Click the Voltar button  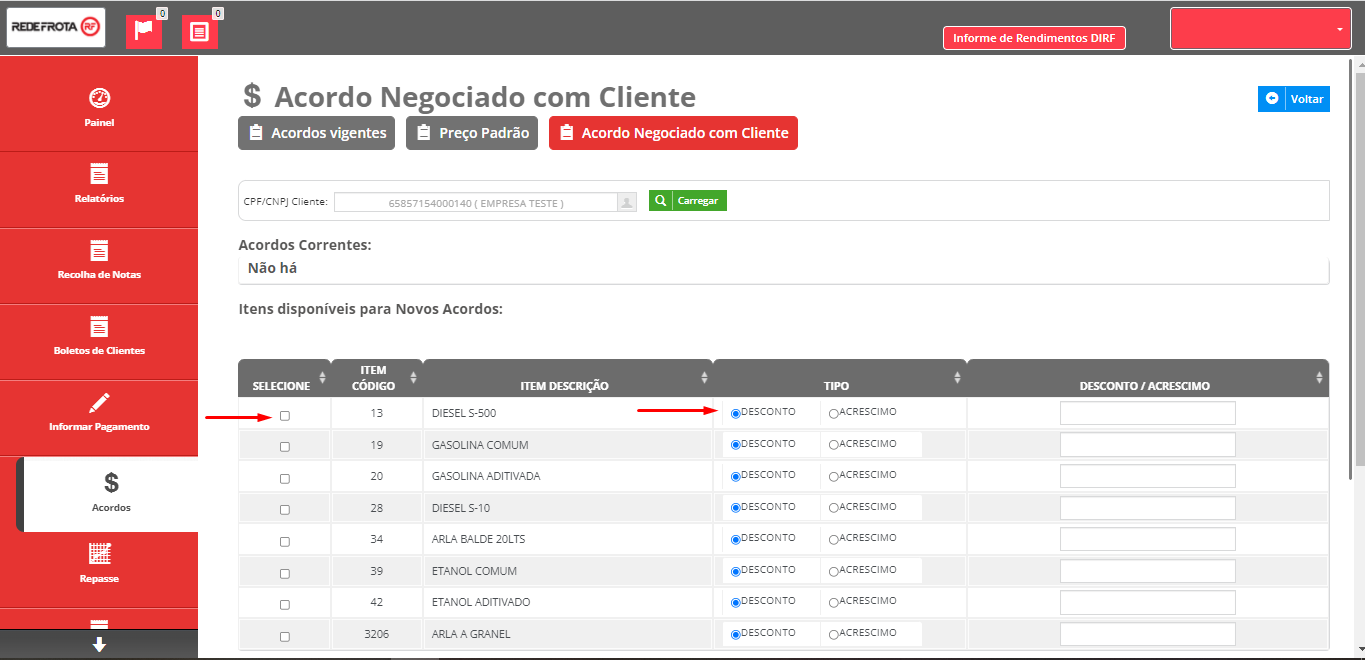[x=1294, y=99]
